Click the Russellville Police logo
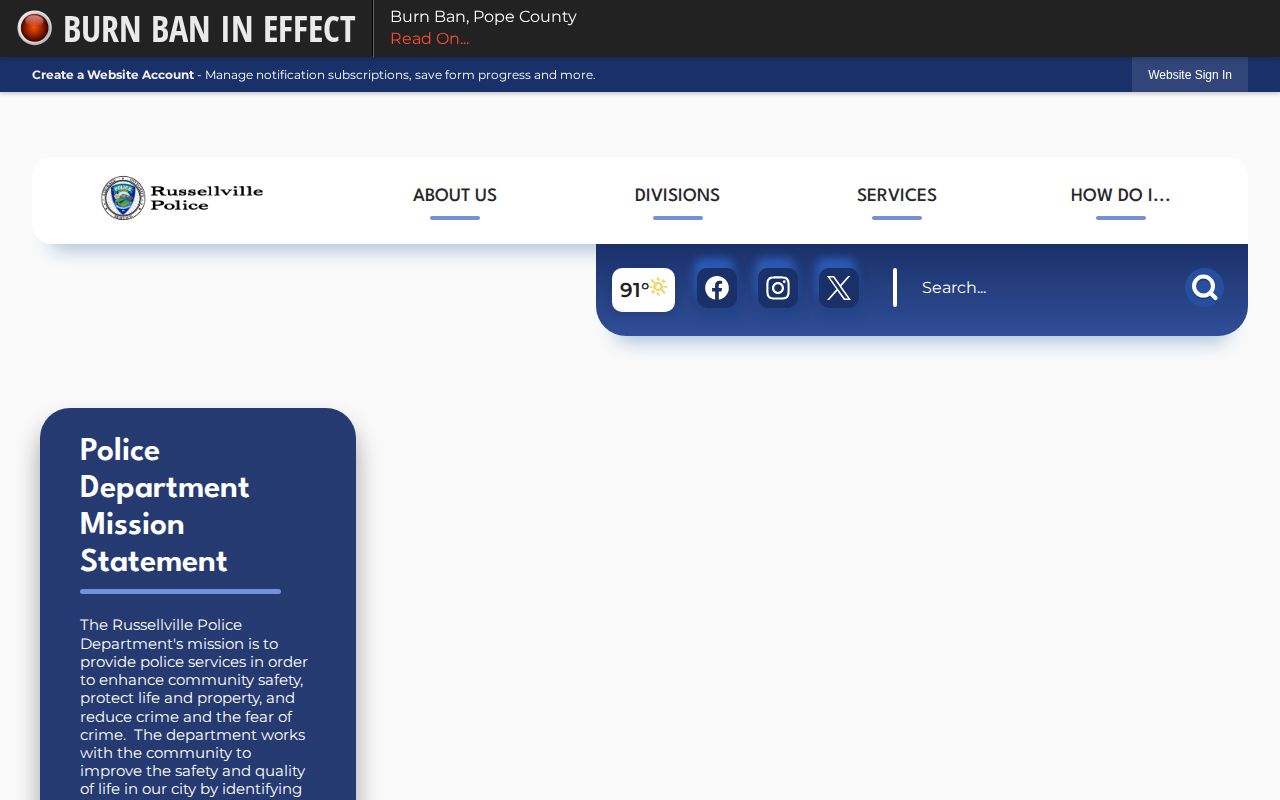Viewport: 1280px width, 800px height. tap(182, 198)
